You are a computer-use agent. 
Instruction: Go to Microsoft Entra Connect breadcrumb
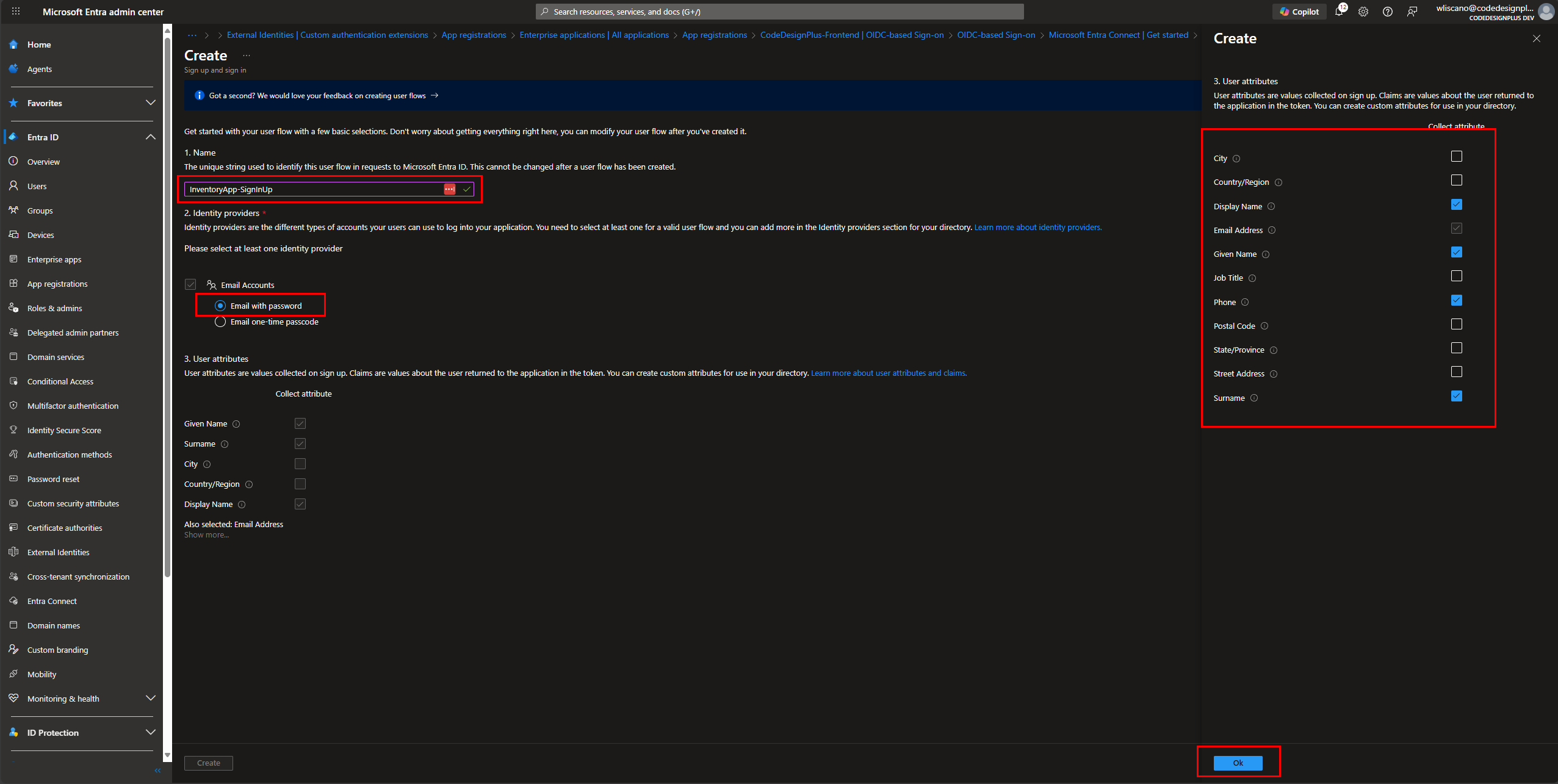point(1118,35)
